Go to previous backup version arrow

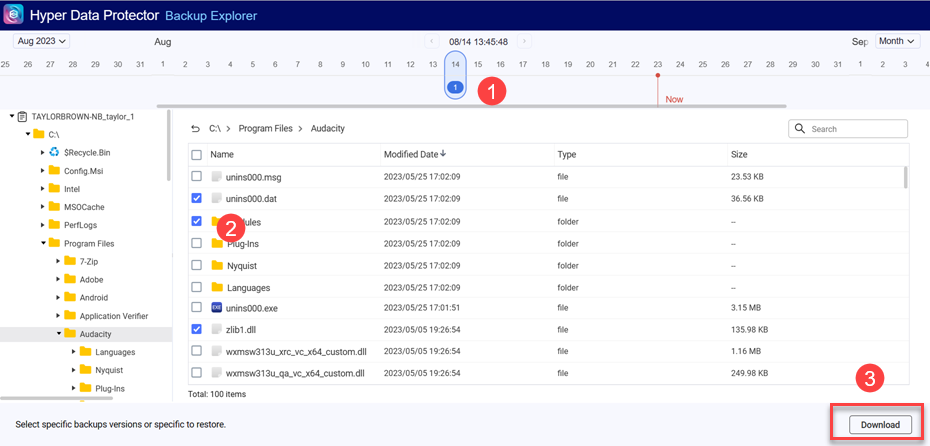pyautogui.click(x=432, y=42)
